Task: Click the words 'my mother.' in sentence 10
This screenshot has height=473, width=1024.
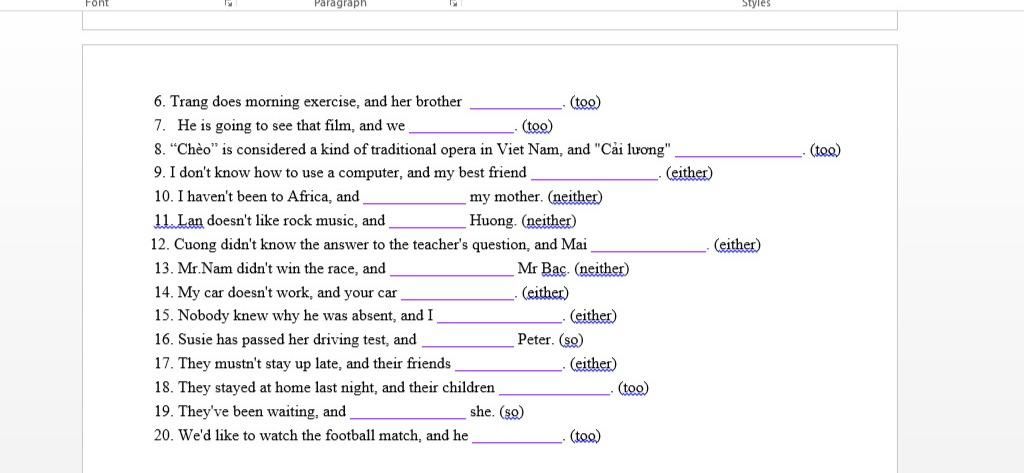Action: pos(506,197)
